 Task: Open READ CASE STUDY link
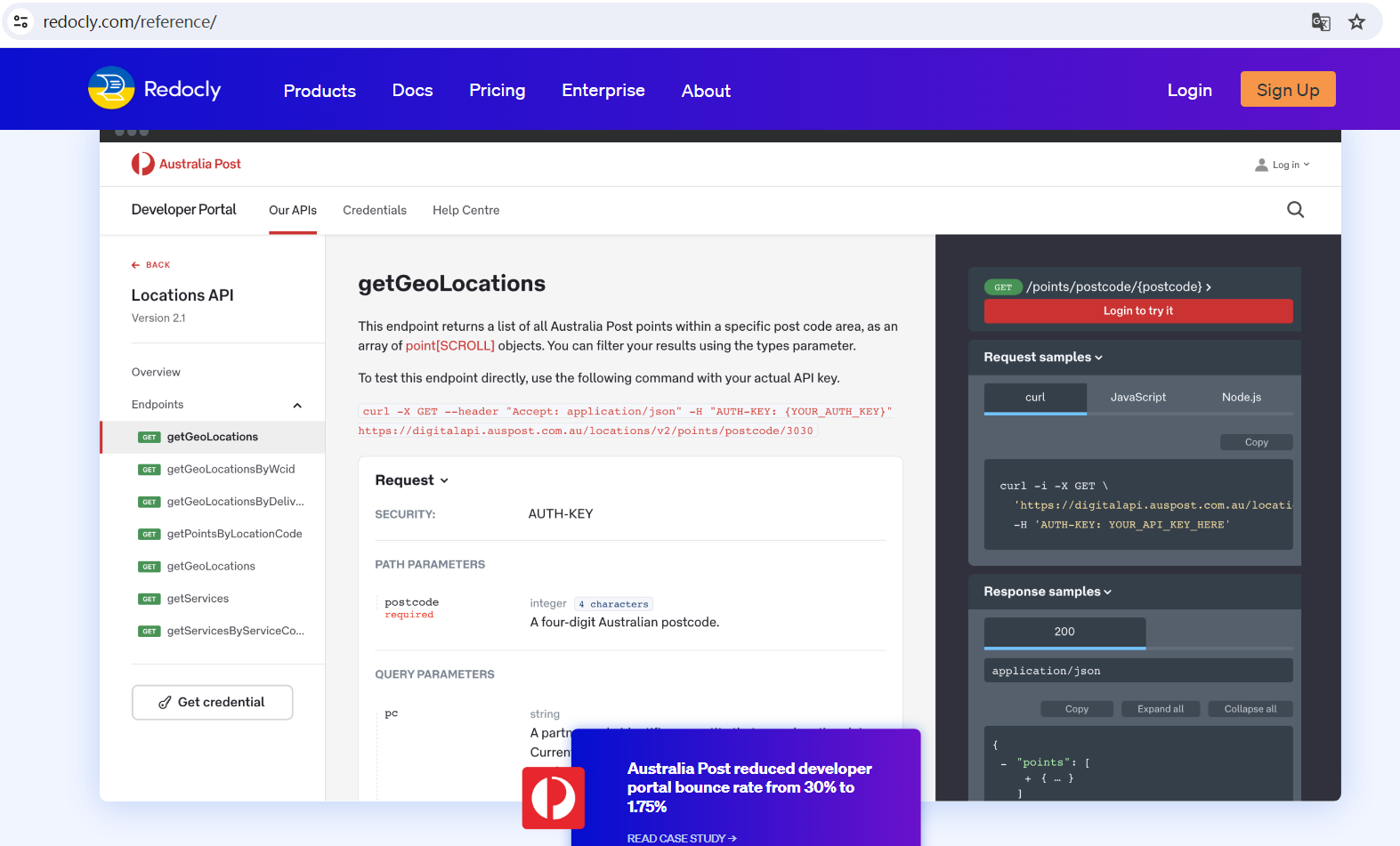coord(682,838)
